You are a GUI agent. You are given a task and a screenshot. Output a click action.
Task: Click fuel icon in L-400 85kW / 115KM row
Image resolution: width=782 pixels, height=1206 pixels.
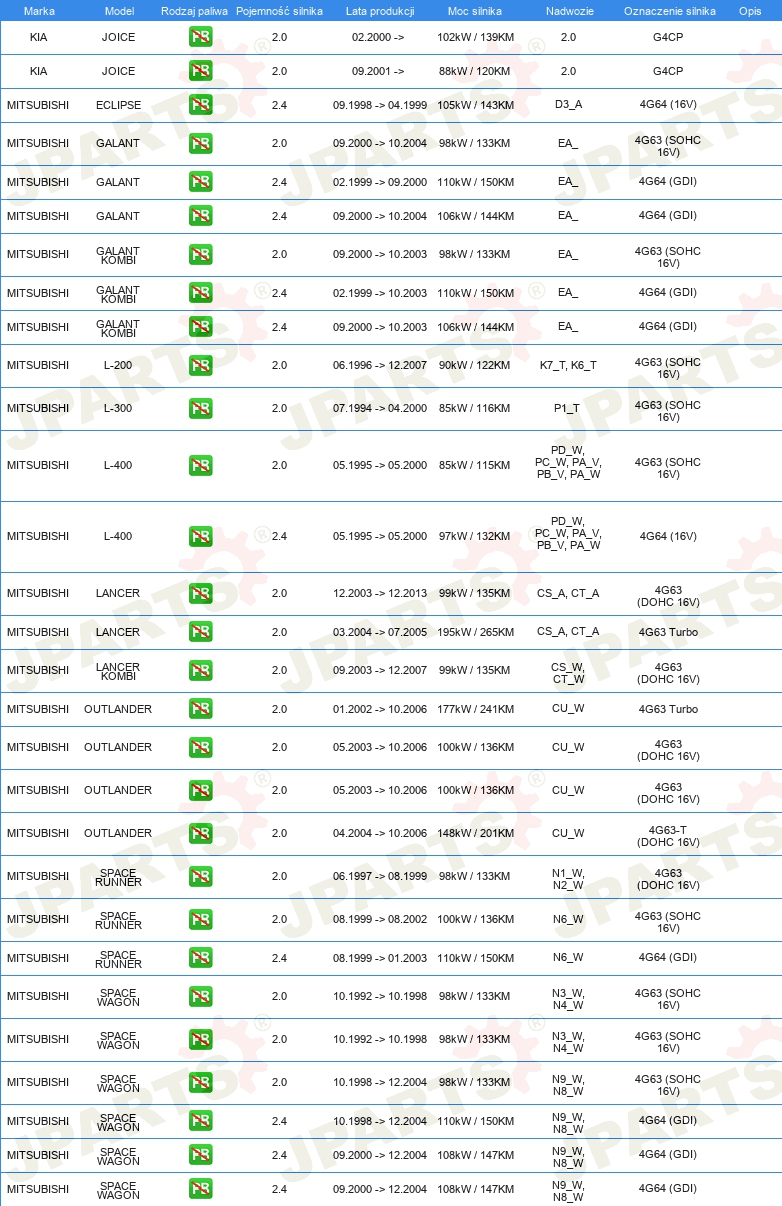coord(200,466)
